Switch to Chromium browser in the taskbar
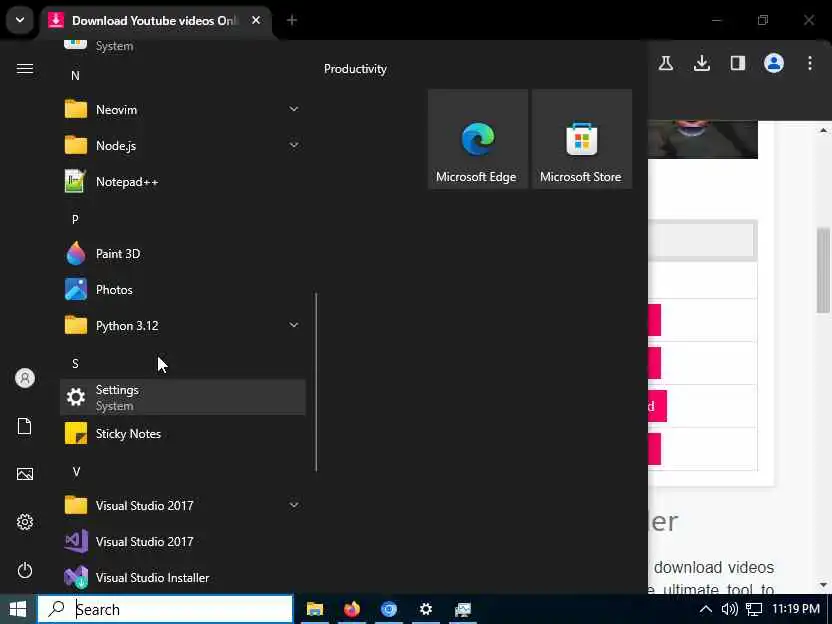This screenshot has width=832, height=624. pyautogui.click(x=389, y=609)
